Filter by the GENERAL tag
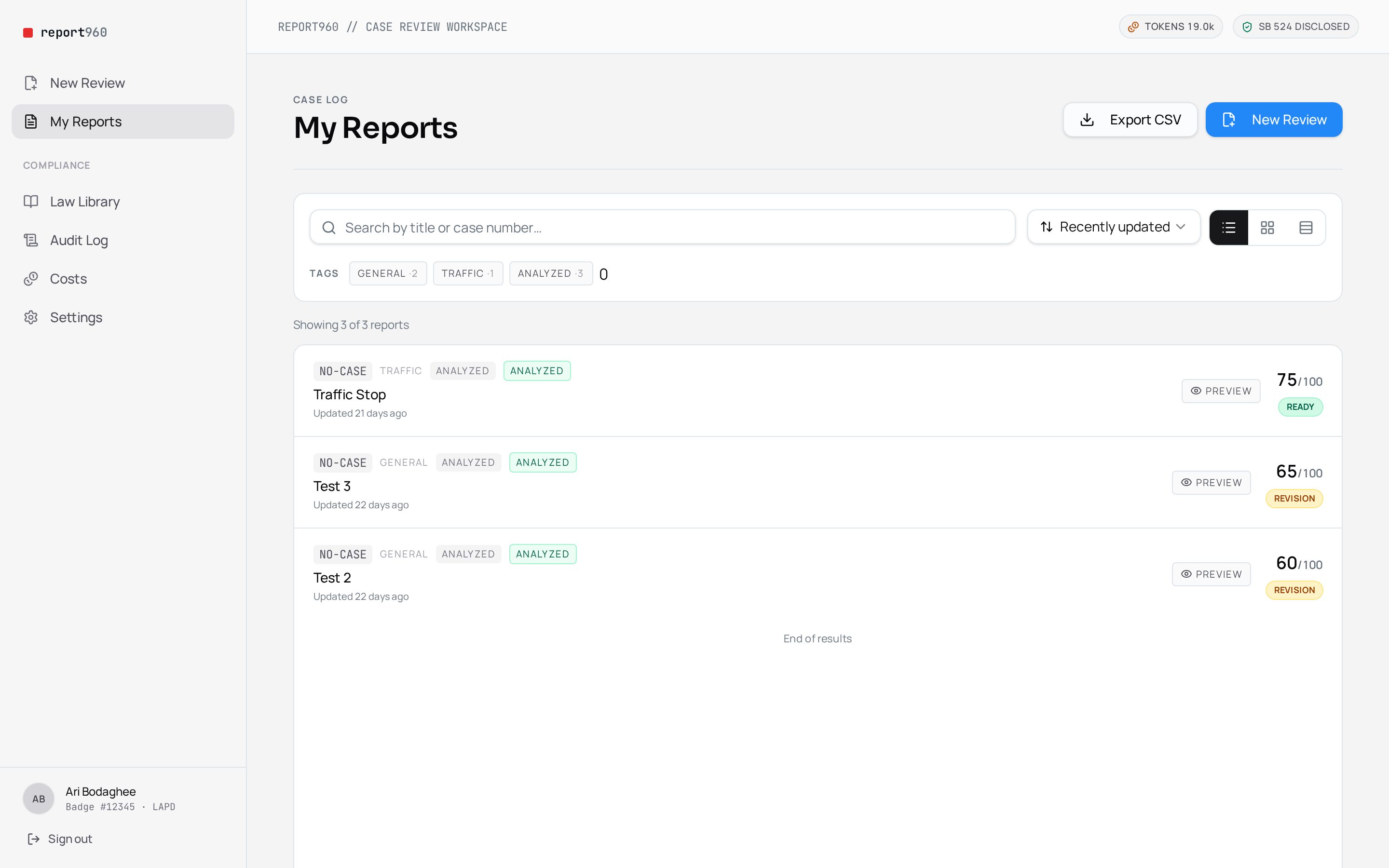Screen dimensions: 1389x868 tap(388, 273)
